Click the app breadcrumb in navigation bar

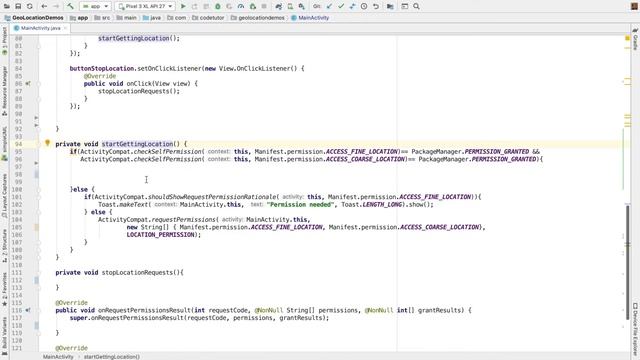coord(79,18)
